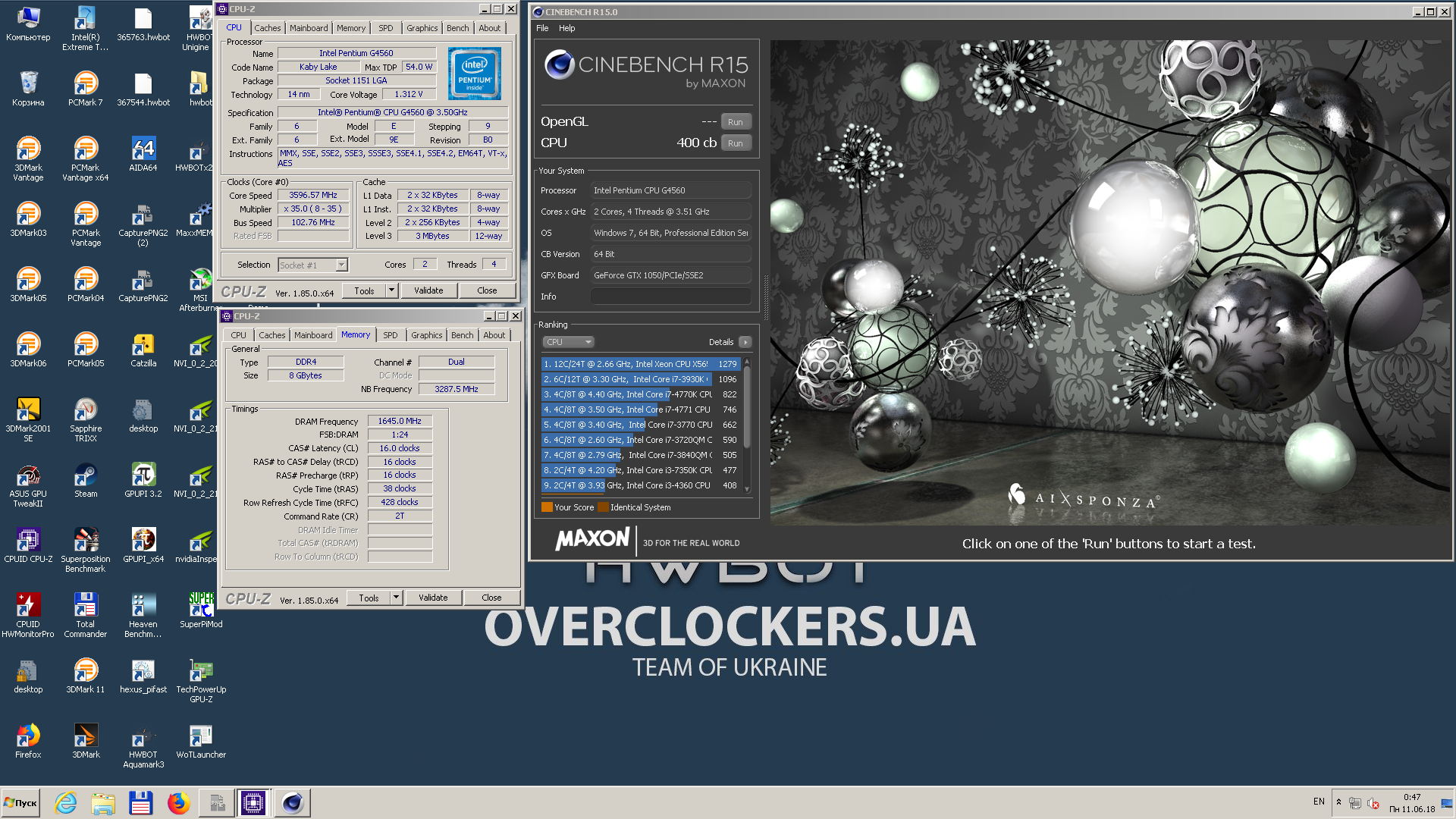Viewport: 1456px width, 819px height.
Task: Open Bench tab in upper CPU-Z window
Action: tap(457, 28)
